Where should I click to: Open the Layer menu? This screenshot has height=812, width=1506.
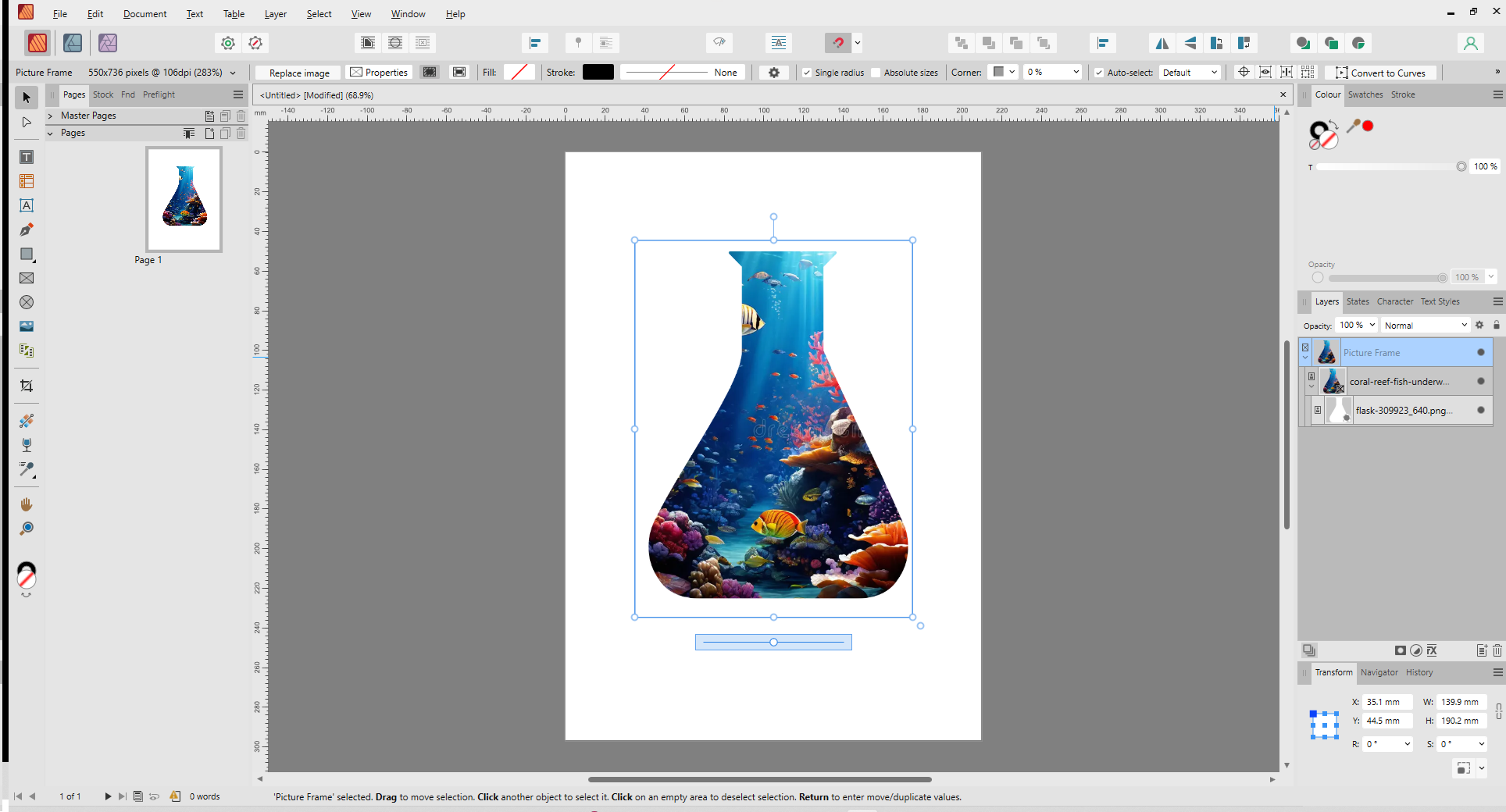(275, 14)
